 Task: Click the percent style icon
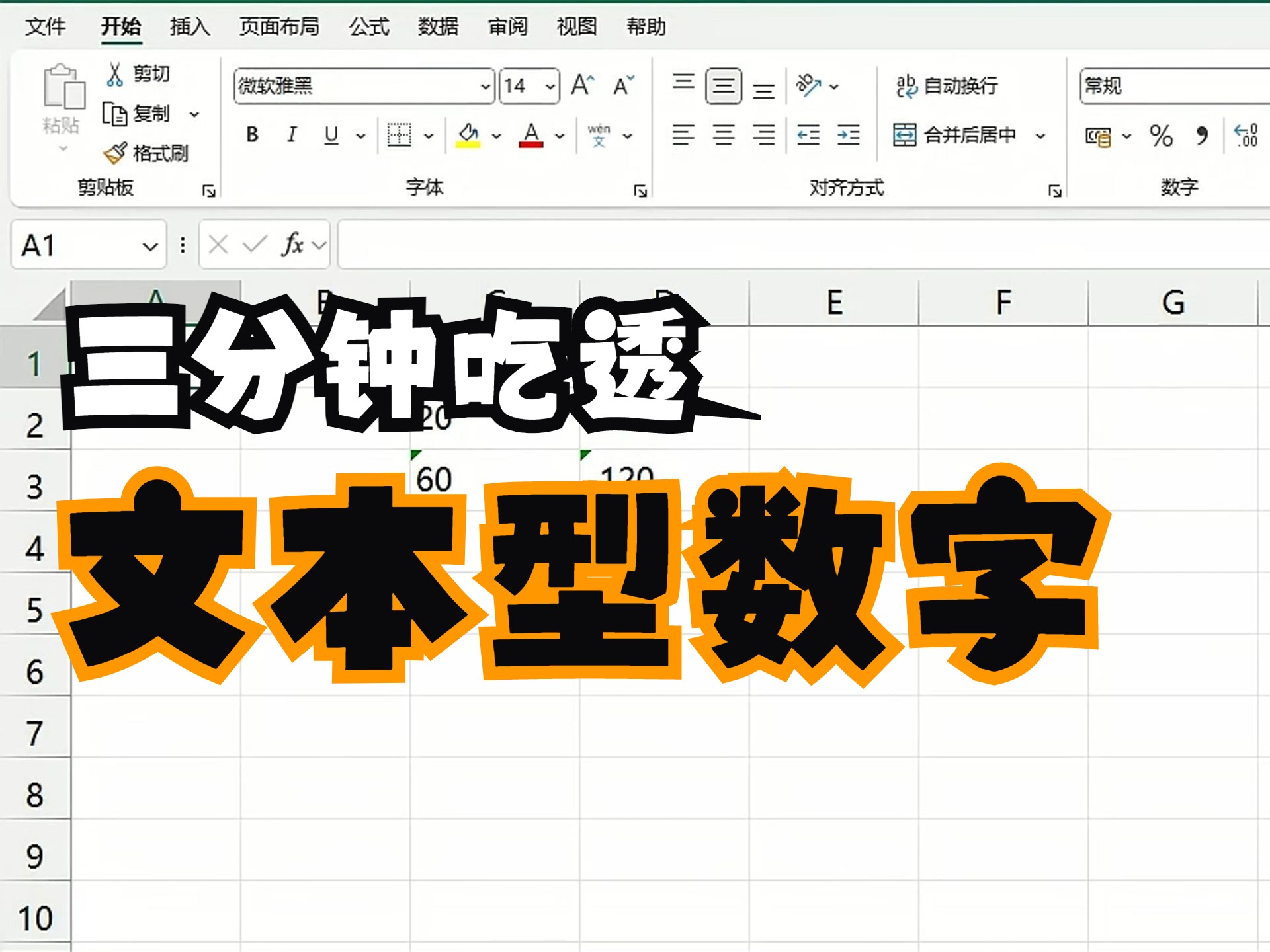tap(1161, 136)
